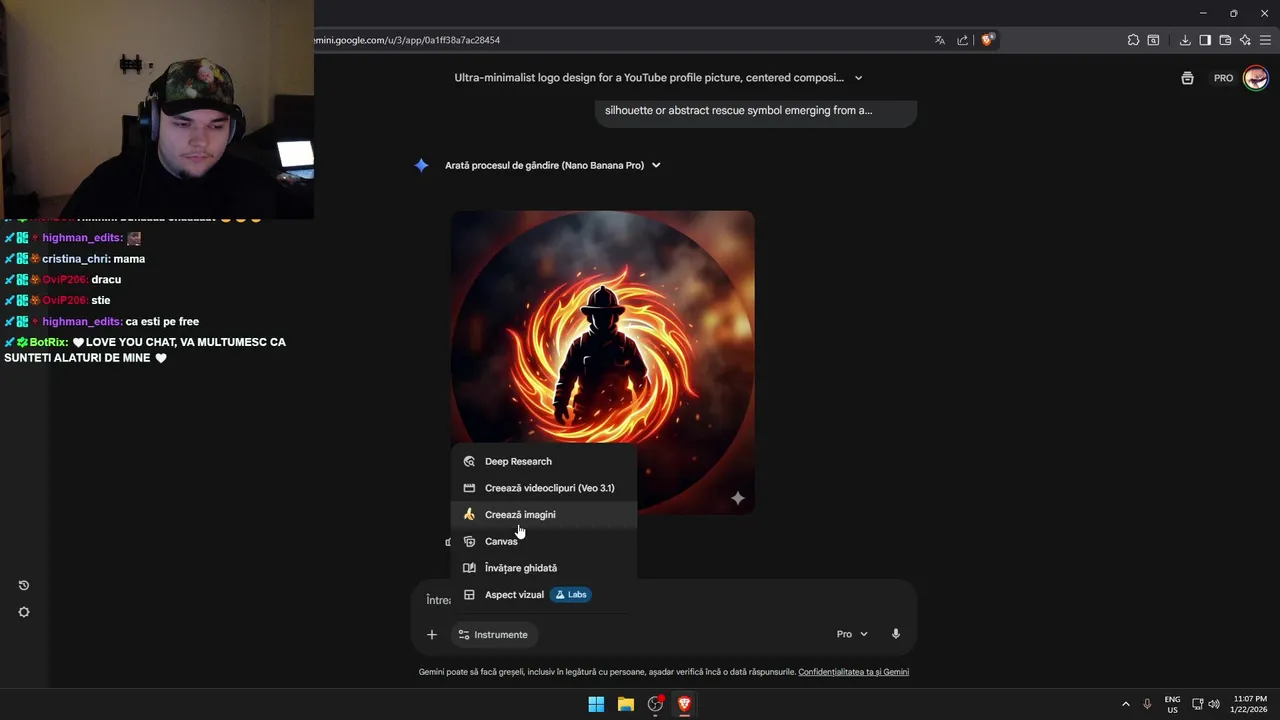The width and height of the screenshot is (1280, 720).
Task: Open the Windows Start button
Action: coord(596,704)
